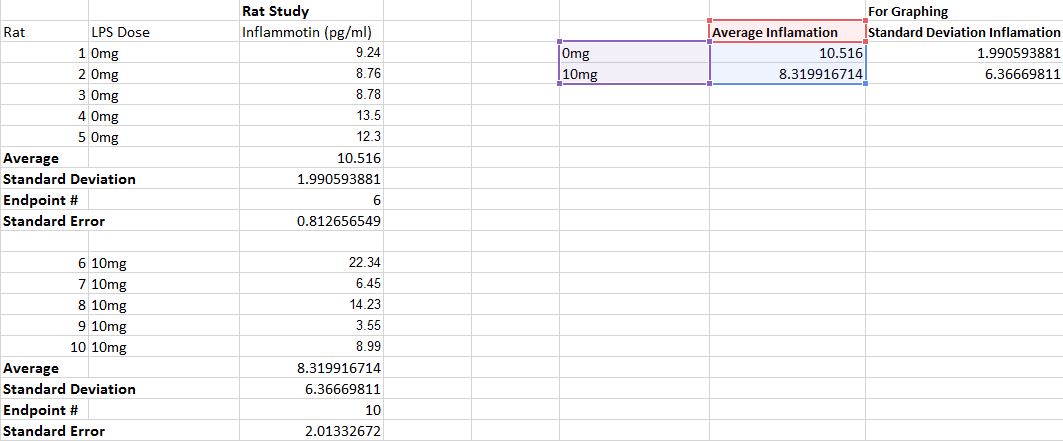
Task: Click the Endpoint # cell showing 10
Action: tap(310, 410)
